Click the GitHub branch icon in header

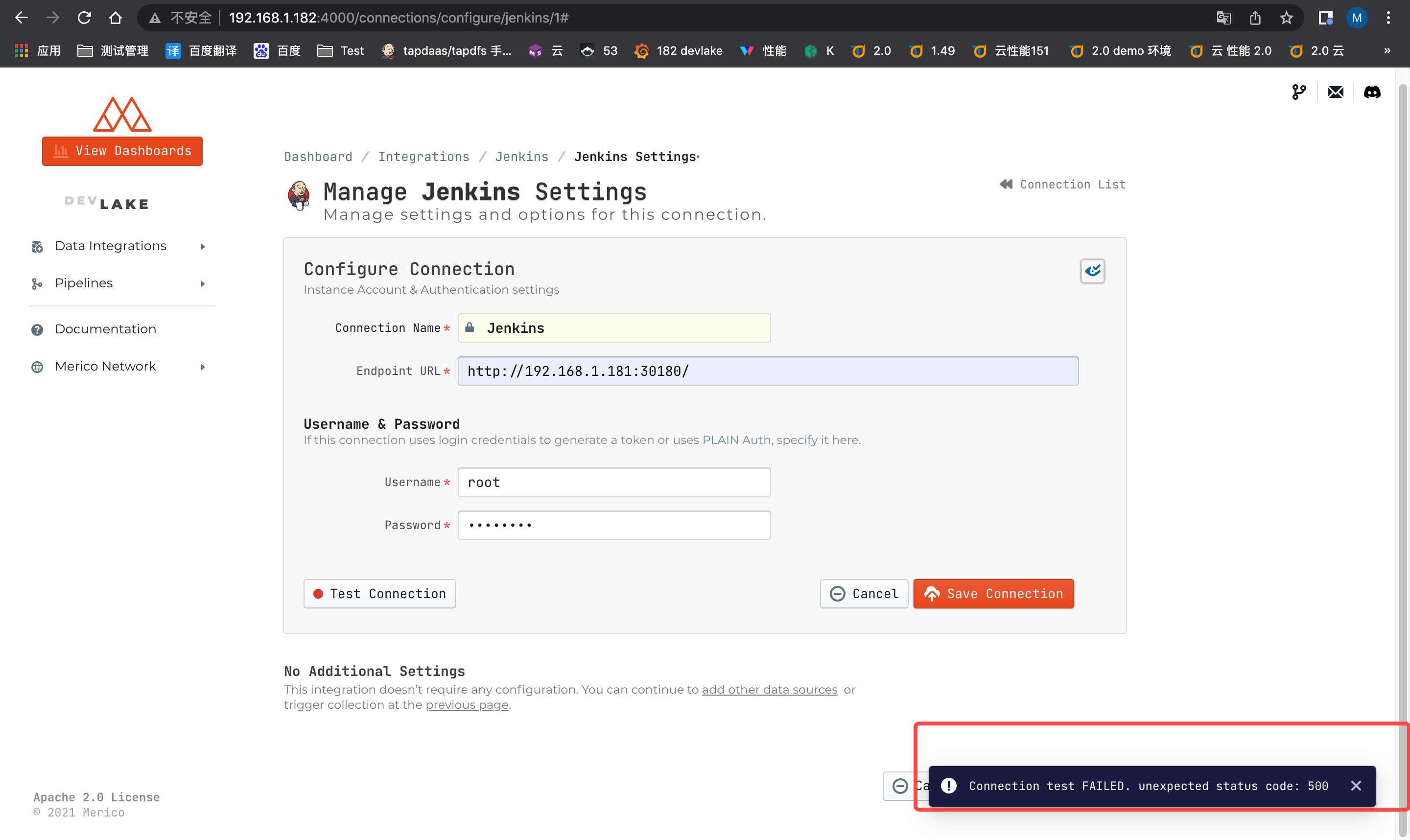tap(1299, 92)
